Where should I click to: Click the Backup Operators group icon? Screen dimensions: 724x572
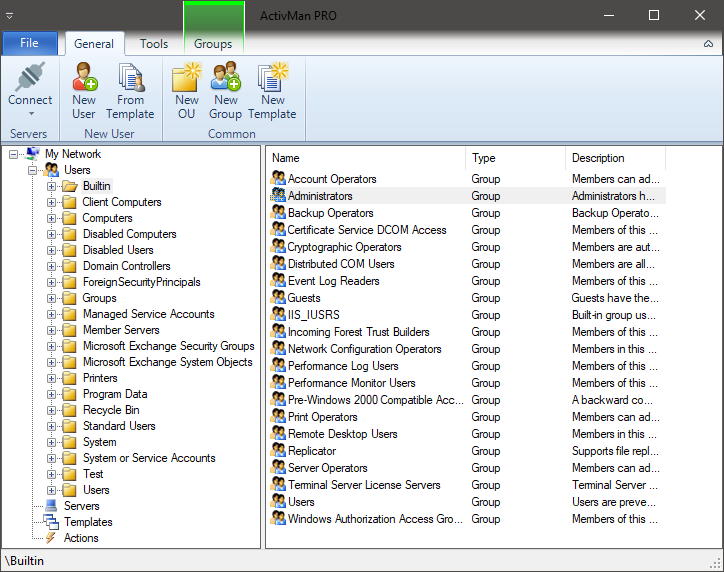(x=278, y=212)
